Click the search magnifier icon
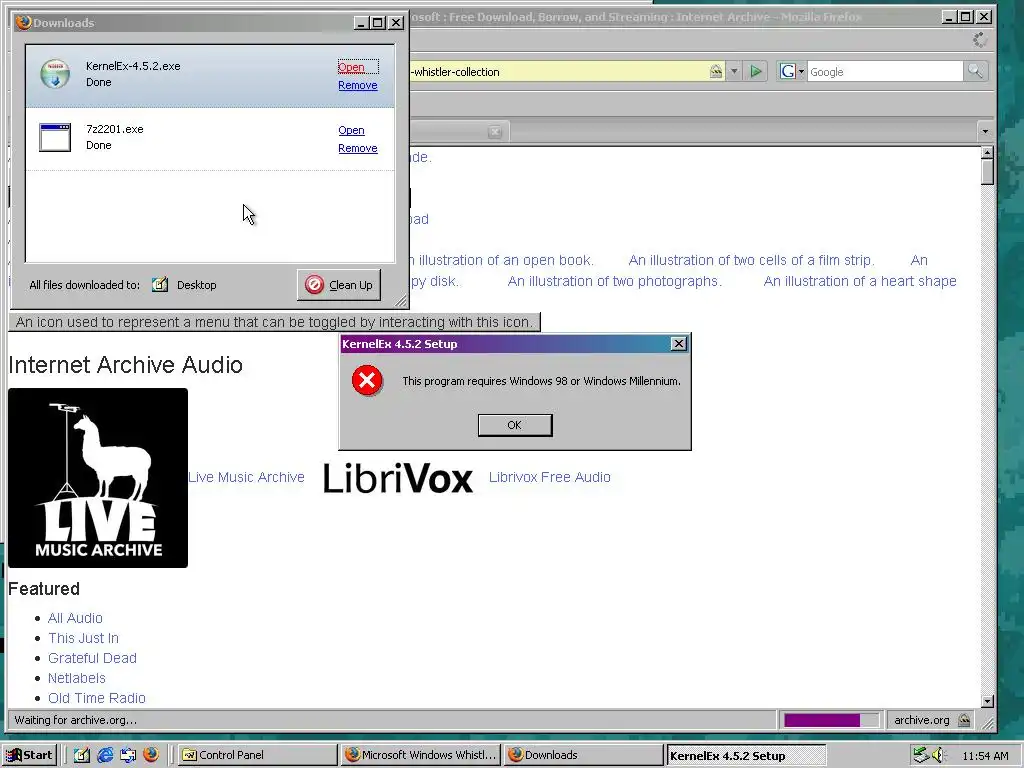 (975, 71)
